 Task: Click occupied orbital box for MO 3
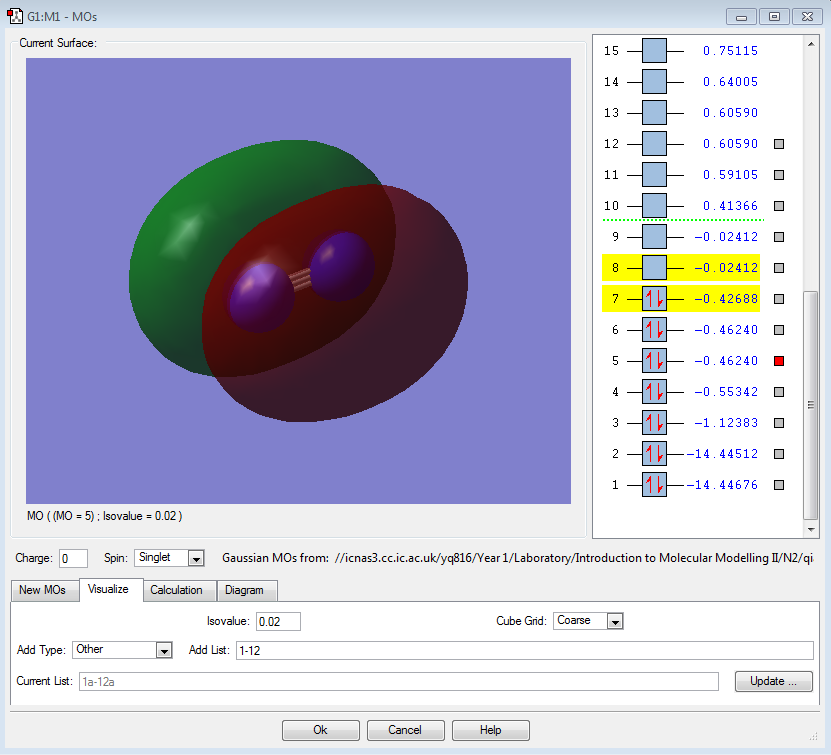(x=654, y=423)
